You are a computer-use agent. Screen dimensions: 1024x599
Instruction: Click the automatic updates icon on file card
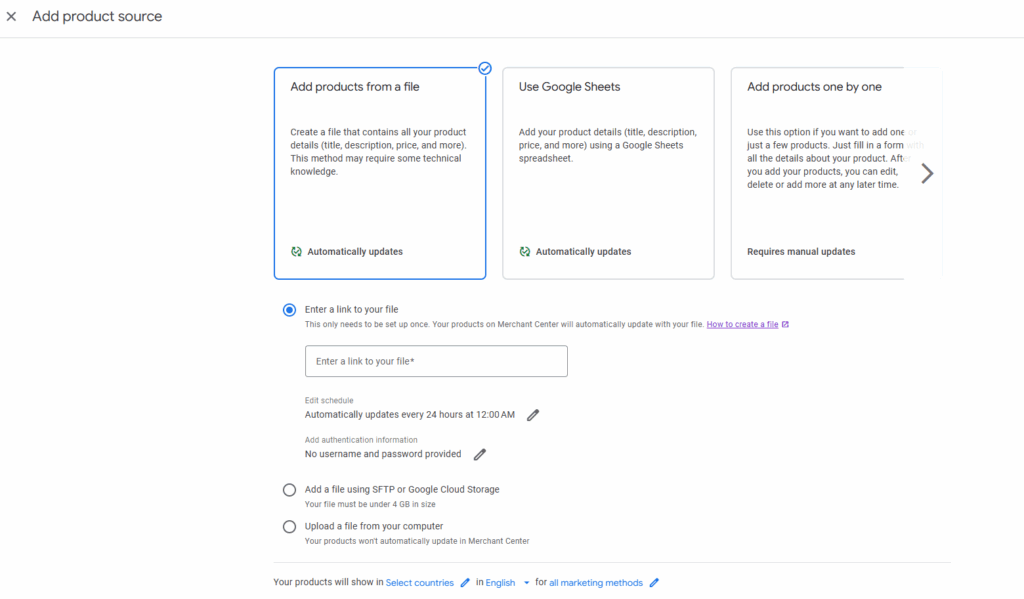pyautogui.click(x=297, y=251)
